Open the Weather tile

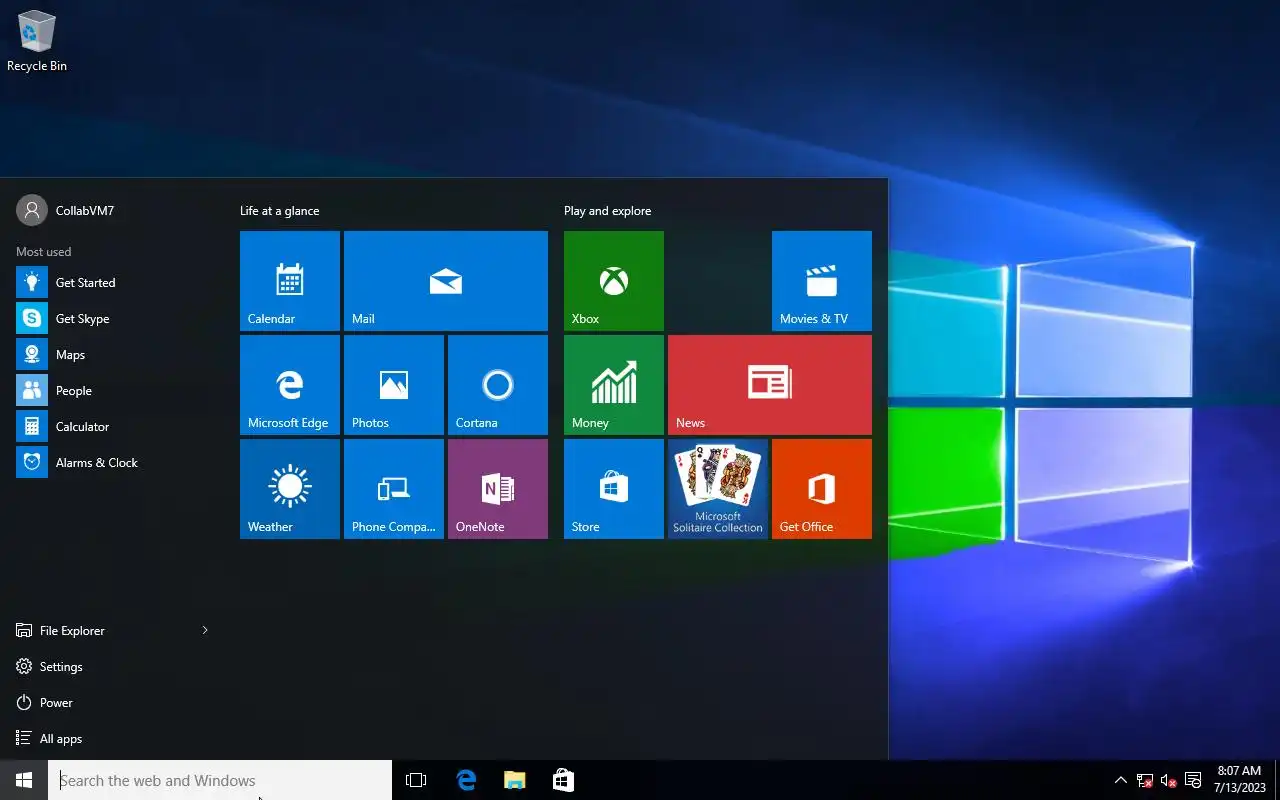click(290, 489)
